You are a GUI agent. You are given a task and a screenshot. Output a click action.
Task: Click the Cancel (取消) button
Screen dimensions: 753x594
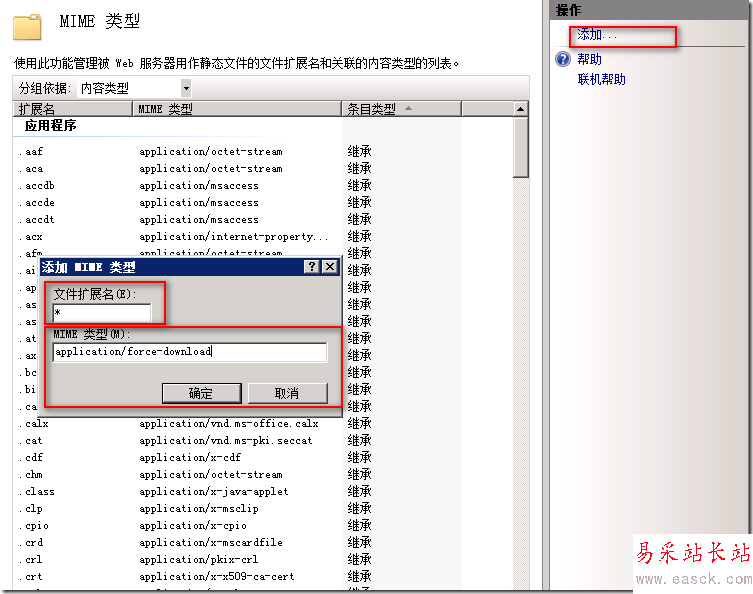click(288, 393)
